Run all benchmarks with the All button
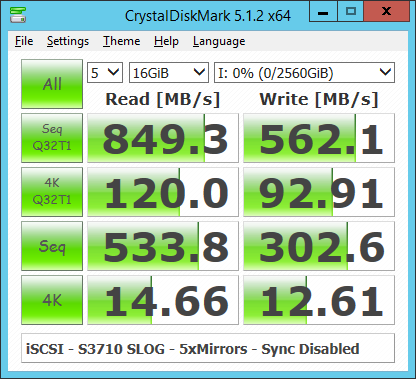 (52, 84)
